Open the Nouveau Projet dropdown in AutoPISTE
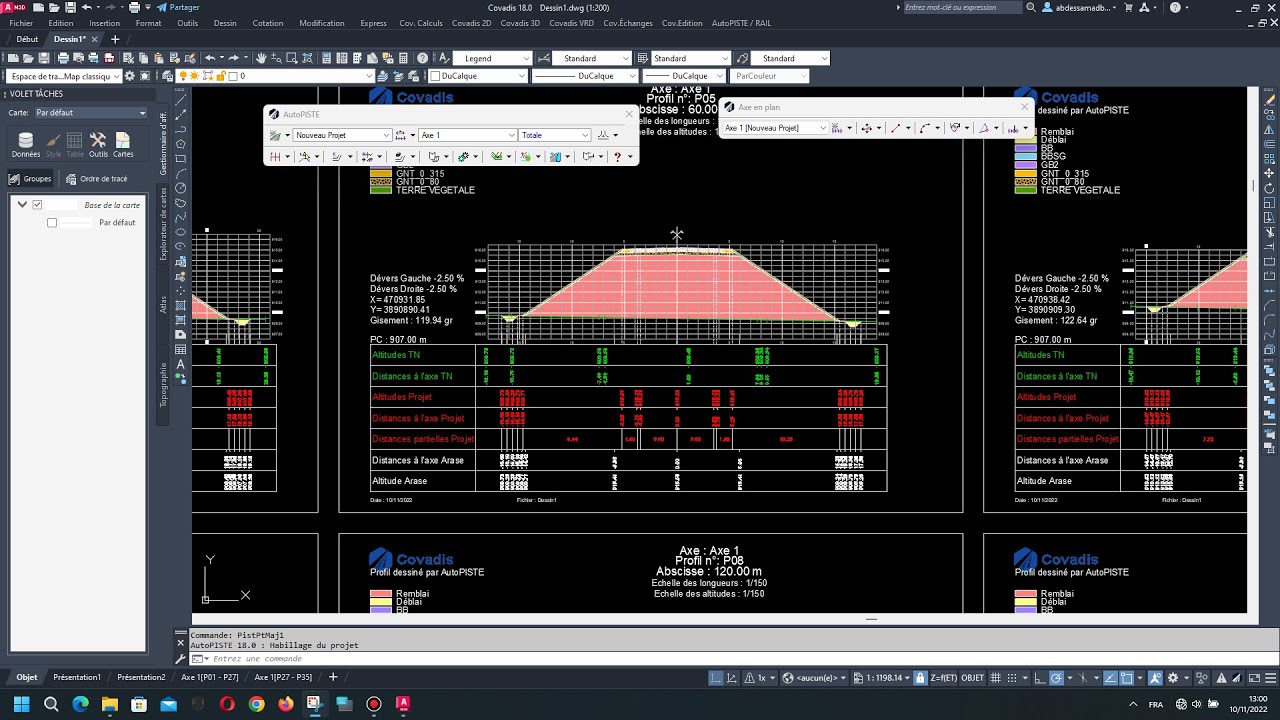The height and width of the screenshot is (720, 1280). 342,135
